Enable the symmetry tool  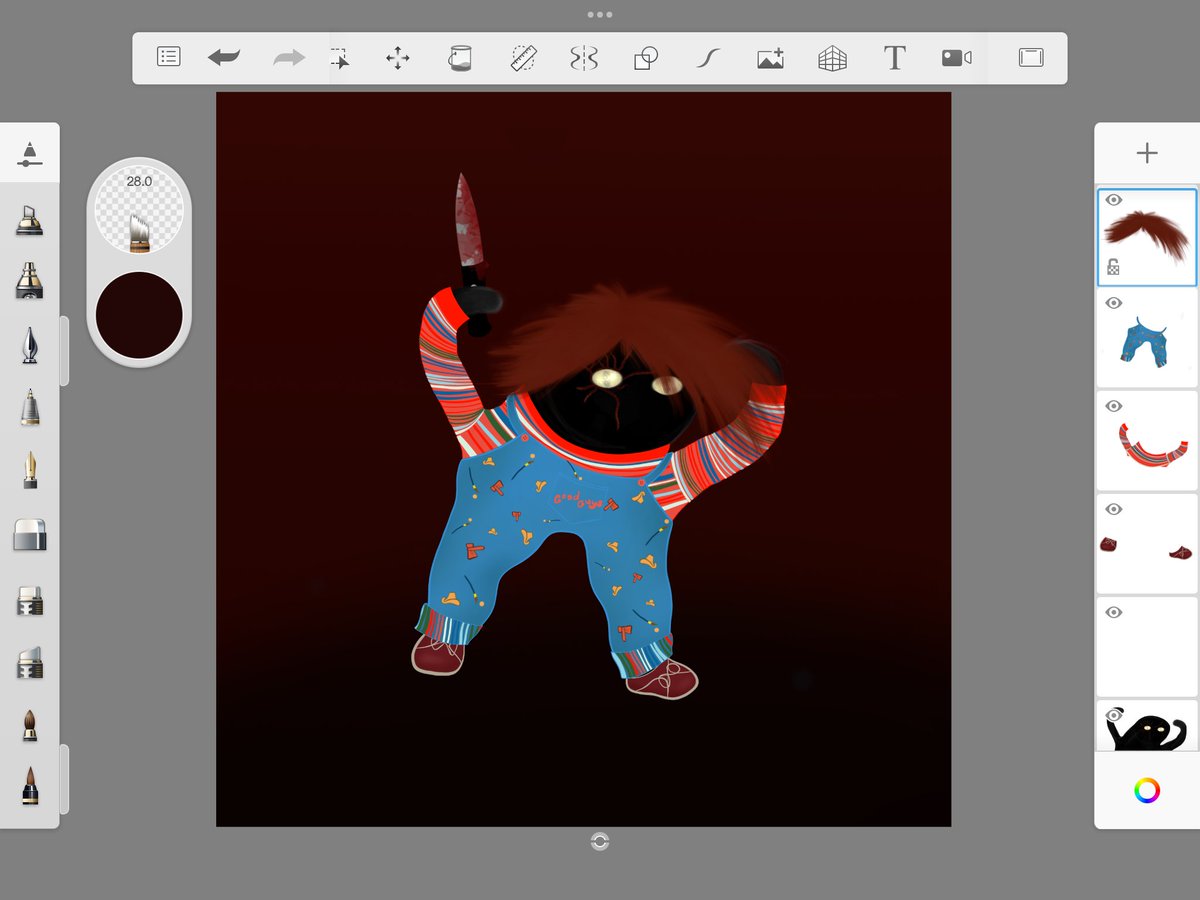[x=584, y=58]
